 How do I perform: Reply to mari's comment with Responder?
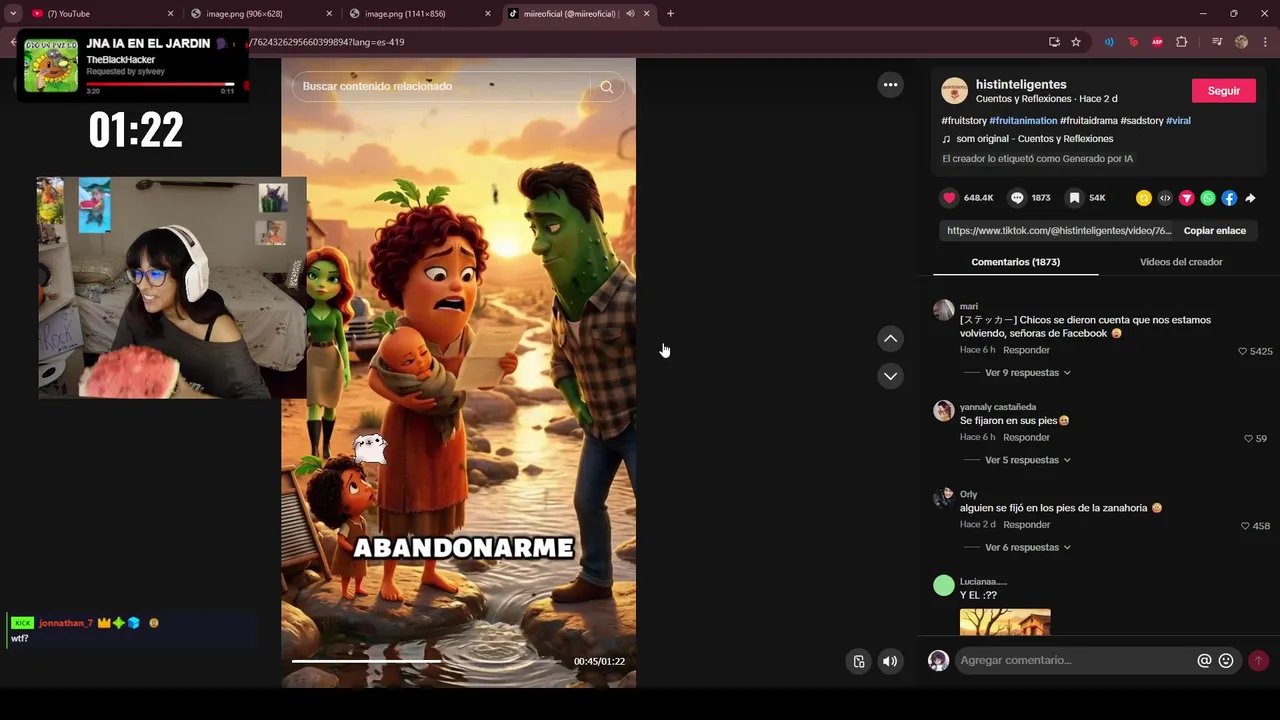click(1026, 350)
